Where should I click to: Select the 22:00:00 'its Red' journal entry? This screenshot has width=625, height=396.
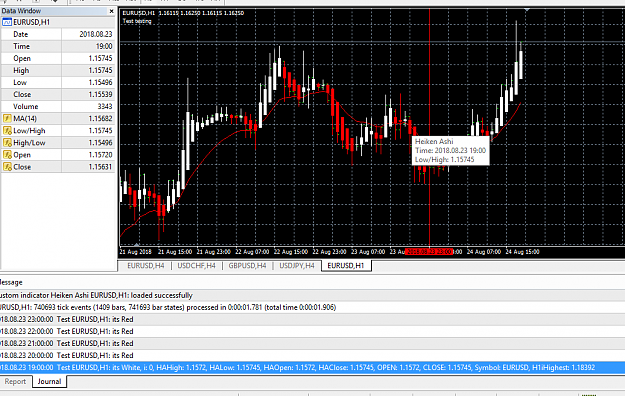click(x=312, y=331)
